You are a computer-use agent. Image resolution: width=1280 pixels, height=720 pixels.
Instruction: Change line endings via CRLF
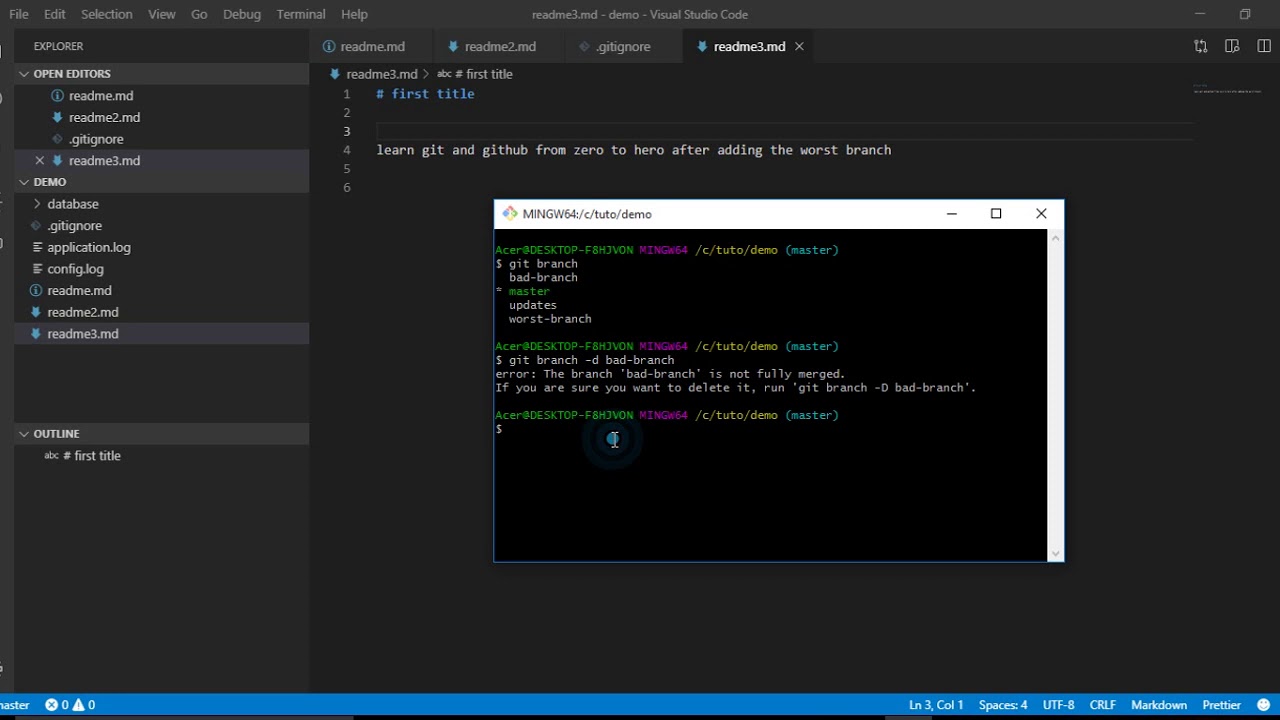pos(1102,705)
